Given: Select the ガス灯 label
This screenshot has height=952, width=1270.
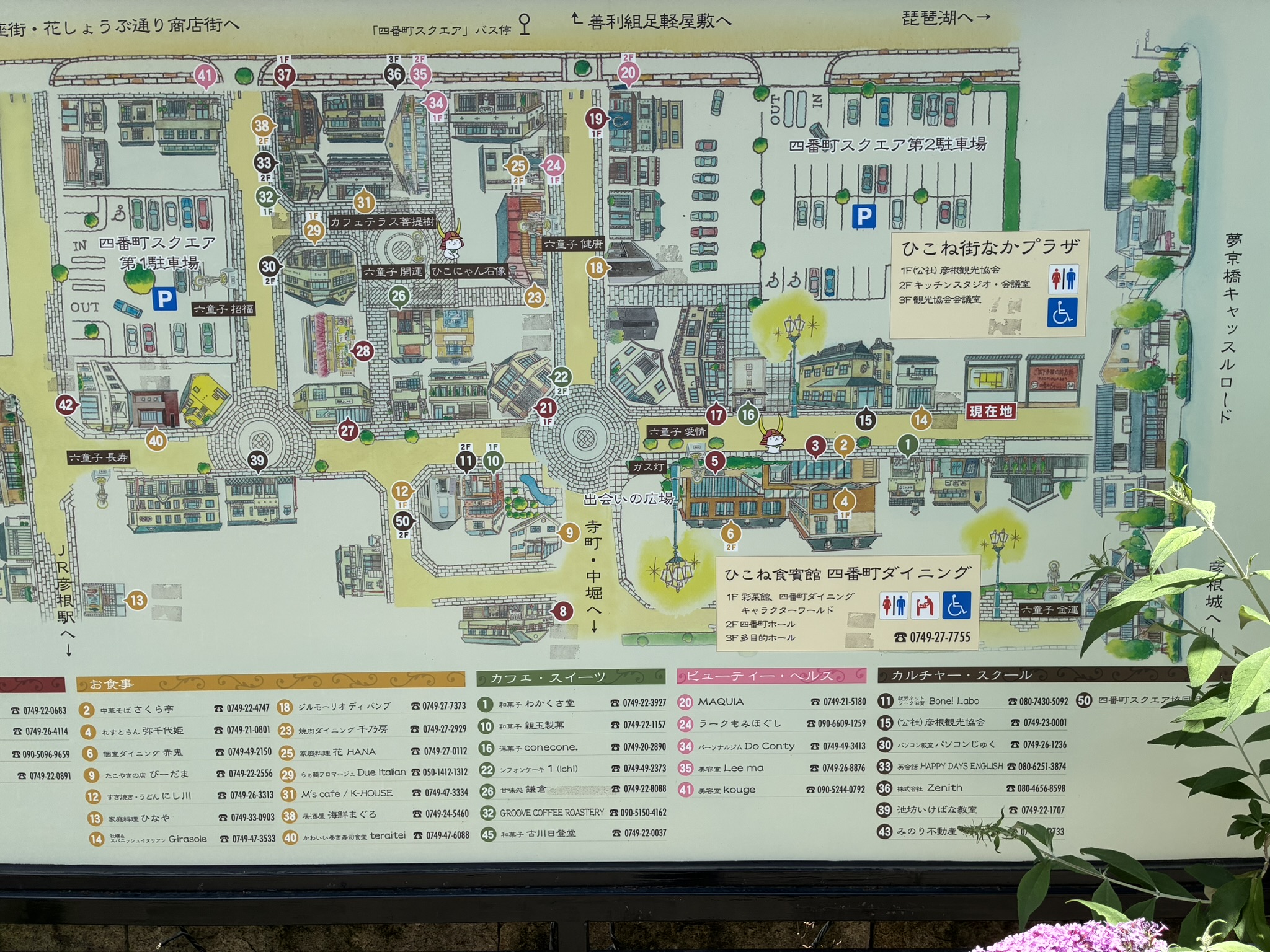Looking at the screenshot, I should click(x=648, y=467).
